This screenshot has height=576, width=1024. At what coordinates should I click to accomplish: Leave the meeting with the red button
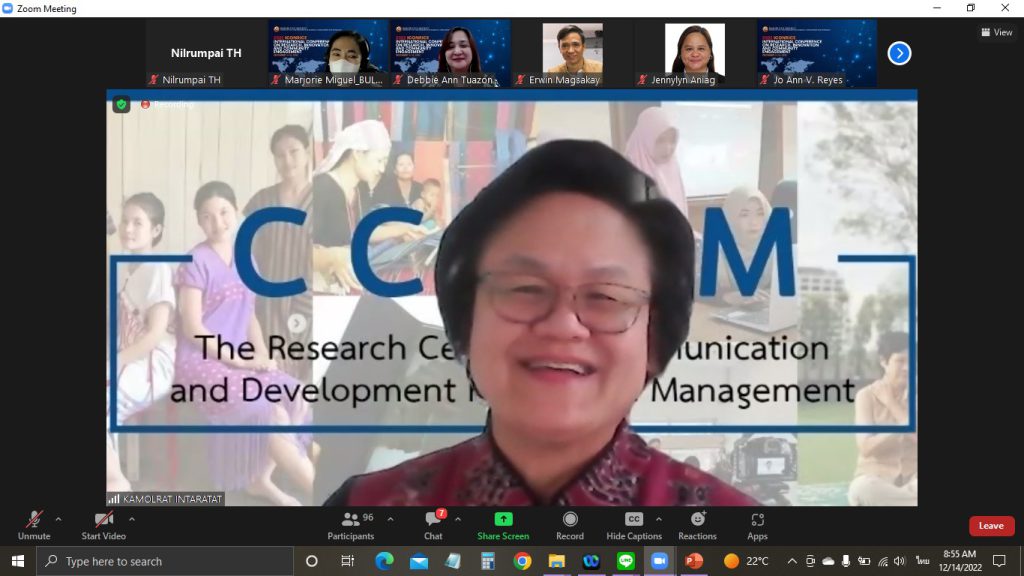[991, 526]
